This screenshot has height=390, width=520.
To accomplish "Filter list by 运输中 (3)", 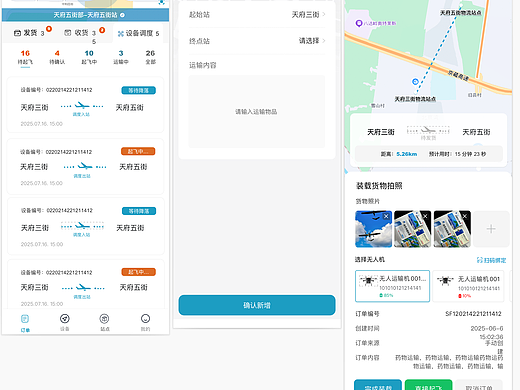I will point(121,57).
